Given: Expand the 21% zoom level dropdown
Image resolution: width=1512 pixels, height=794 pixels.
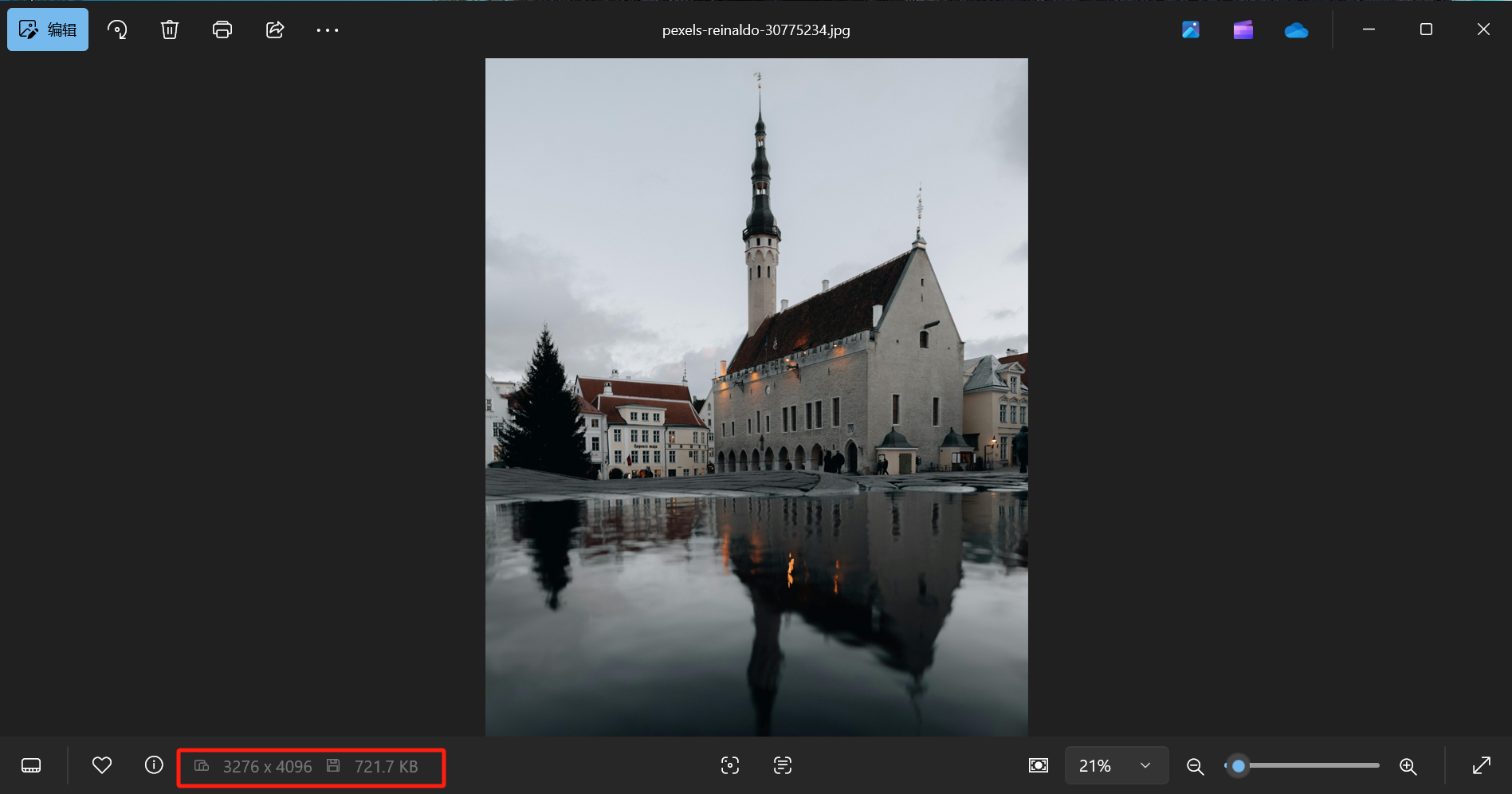Looking at the screenshot, I should pos(1116,765).
